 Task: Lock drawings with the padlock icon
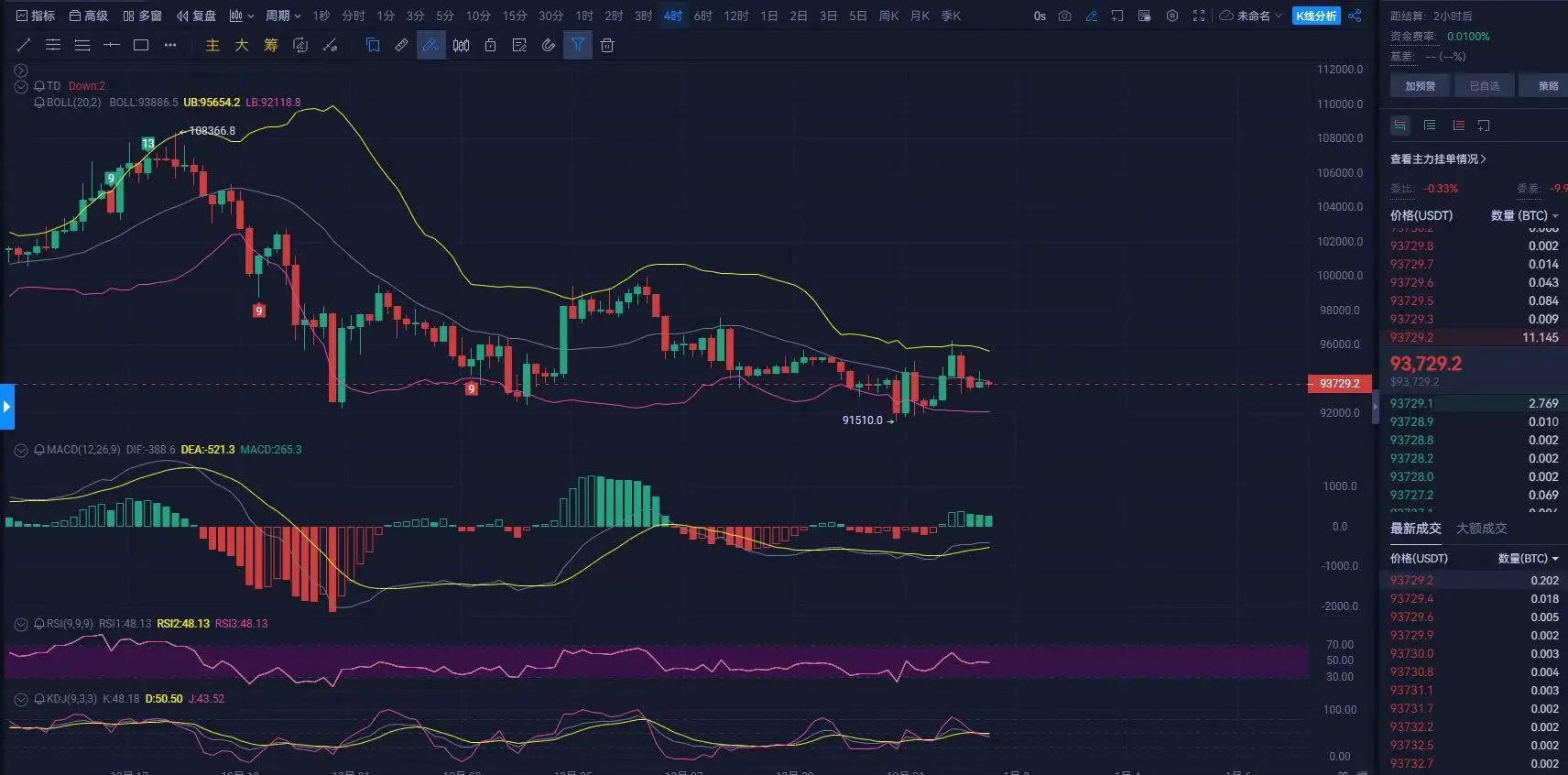[x=490, y=45]
